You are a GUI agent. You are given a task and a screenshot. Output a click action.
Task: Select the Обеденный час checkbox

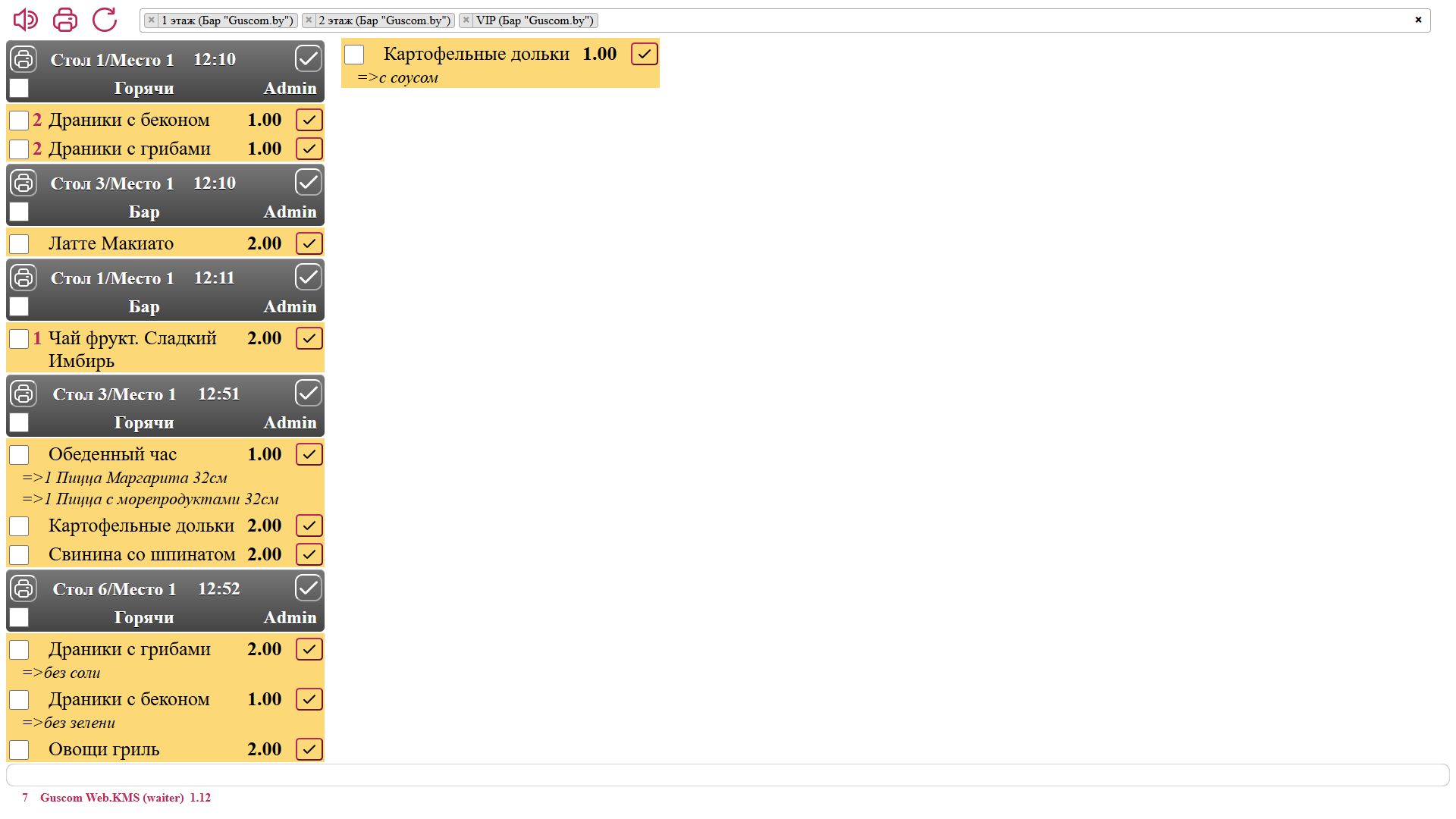[19, 455]
